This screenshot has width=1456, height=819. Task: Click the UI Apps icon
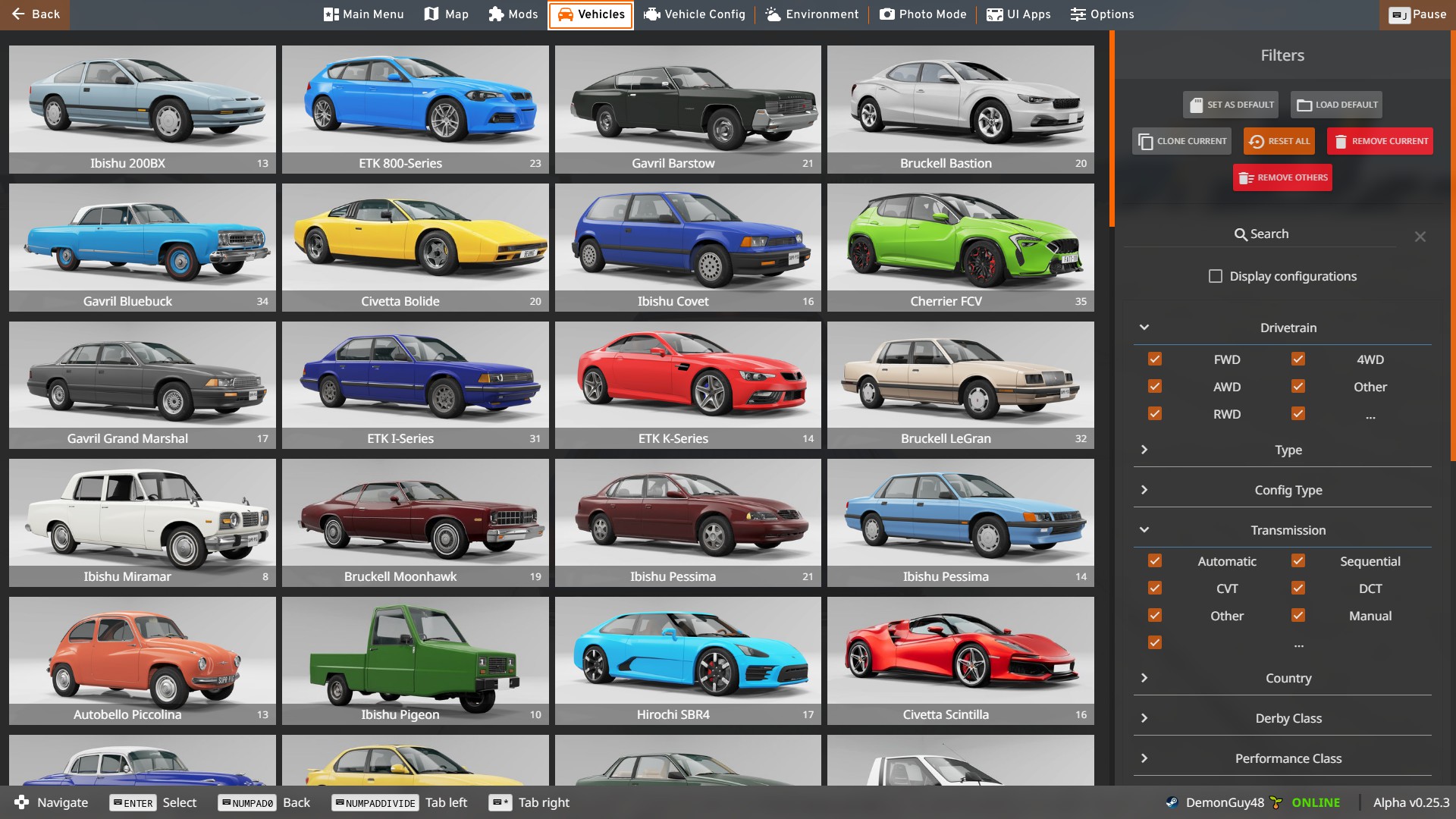[x=994, y=14]
